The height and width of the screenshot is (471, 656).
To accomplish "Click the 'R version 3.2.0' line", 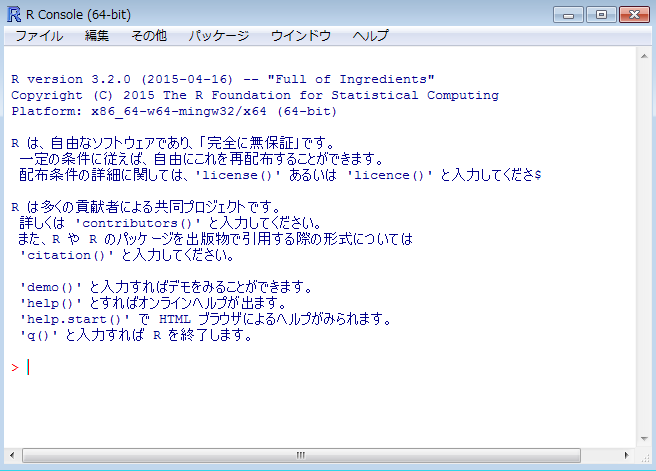I will (x=223, y=79).
